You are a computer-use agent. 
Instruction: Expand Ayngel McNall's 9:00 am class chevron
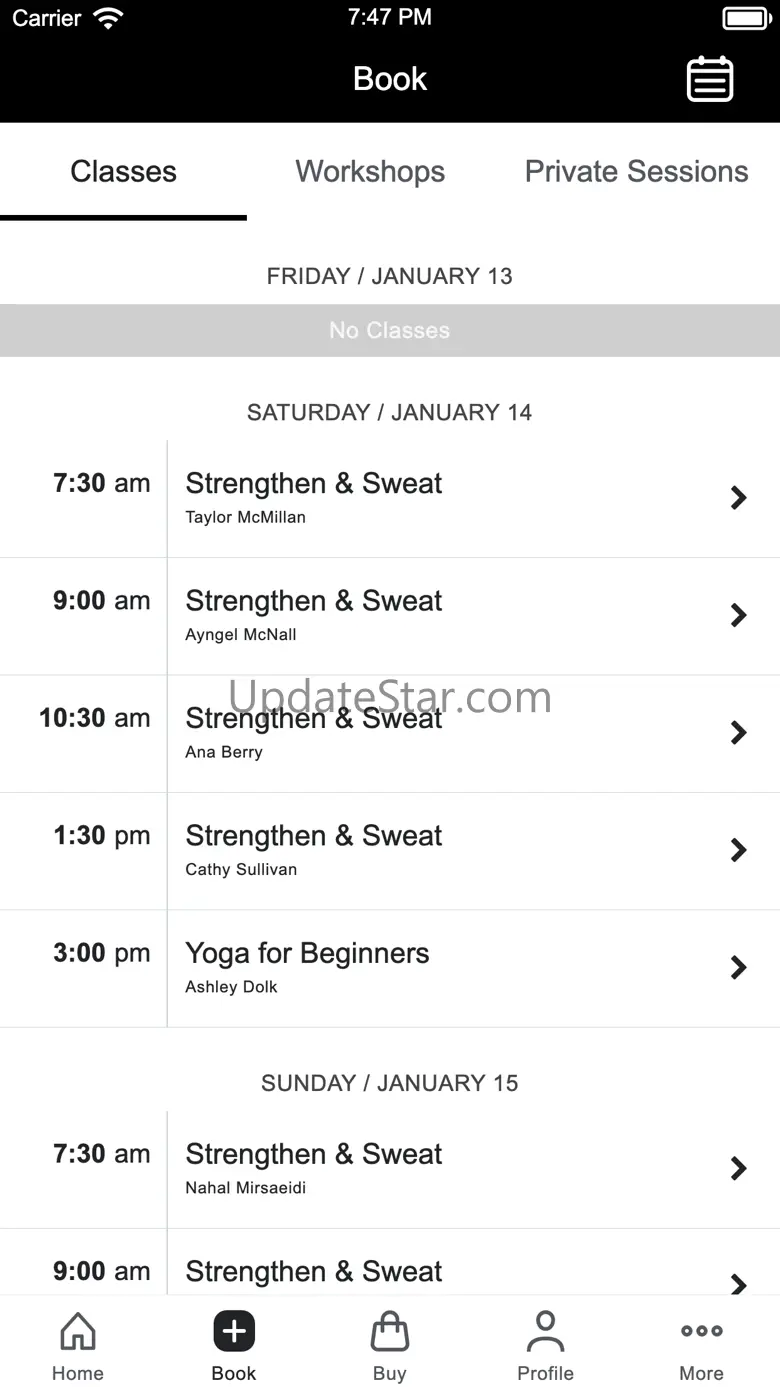tap(739, 615)
